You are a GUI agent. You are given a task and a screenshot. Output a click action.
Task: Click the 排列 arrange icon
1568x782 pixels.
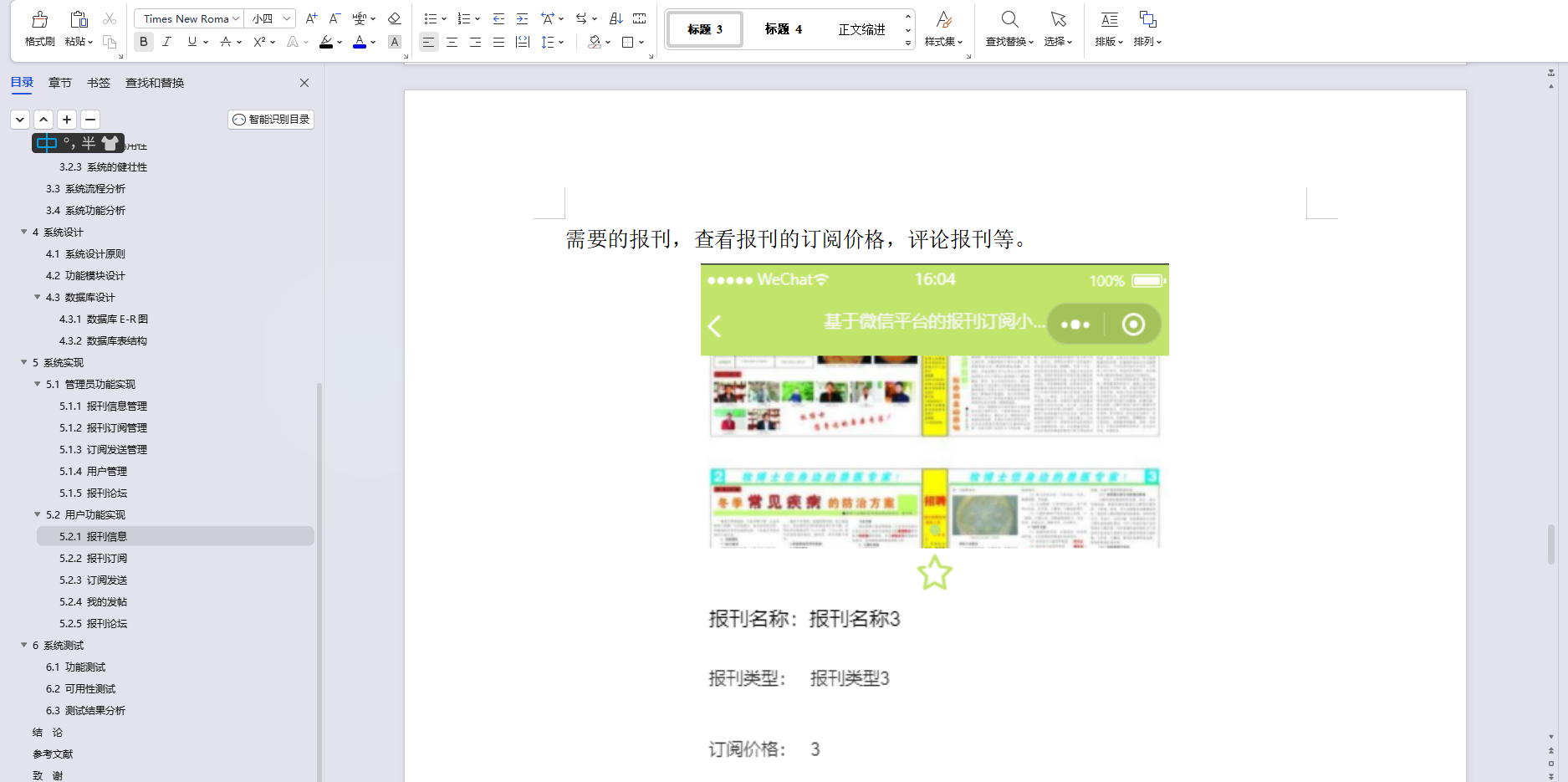(1147, 28)
